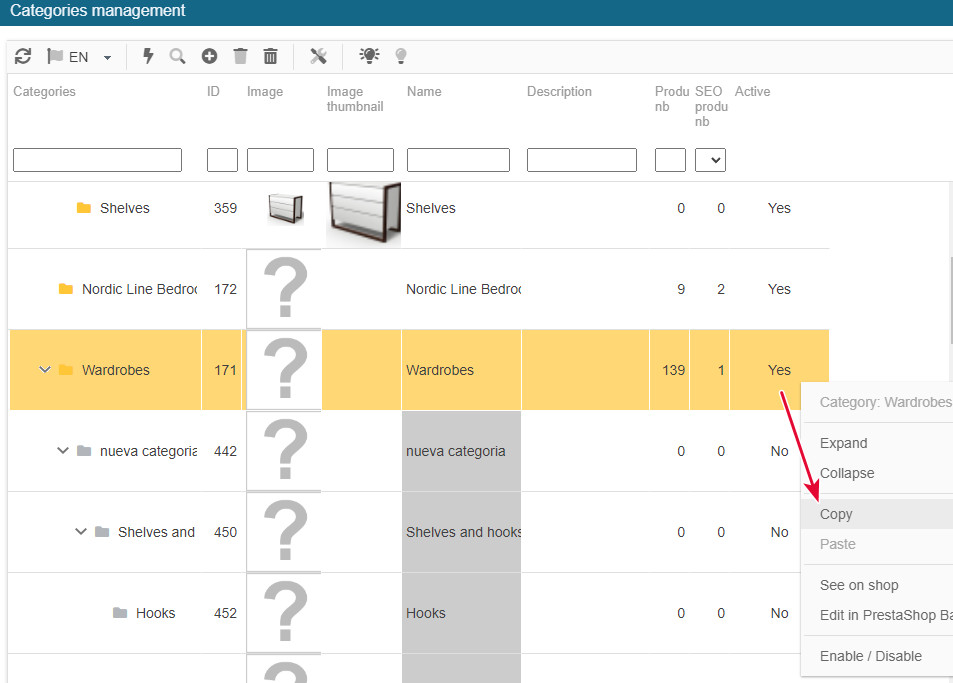Select Enable / Disable in context menu
953x683 pixels.
pyautogui.click(x=870, y=656)
